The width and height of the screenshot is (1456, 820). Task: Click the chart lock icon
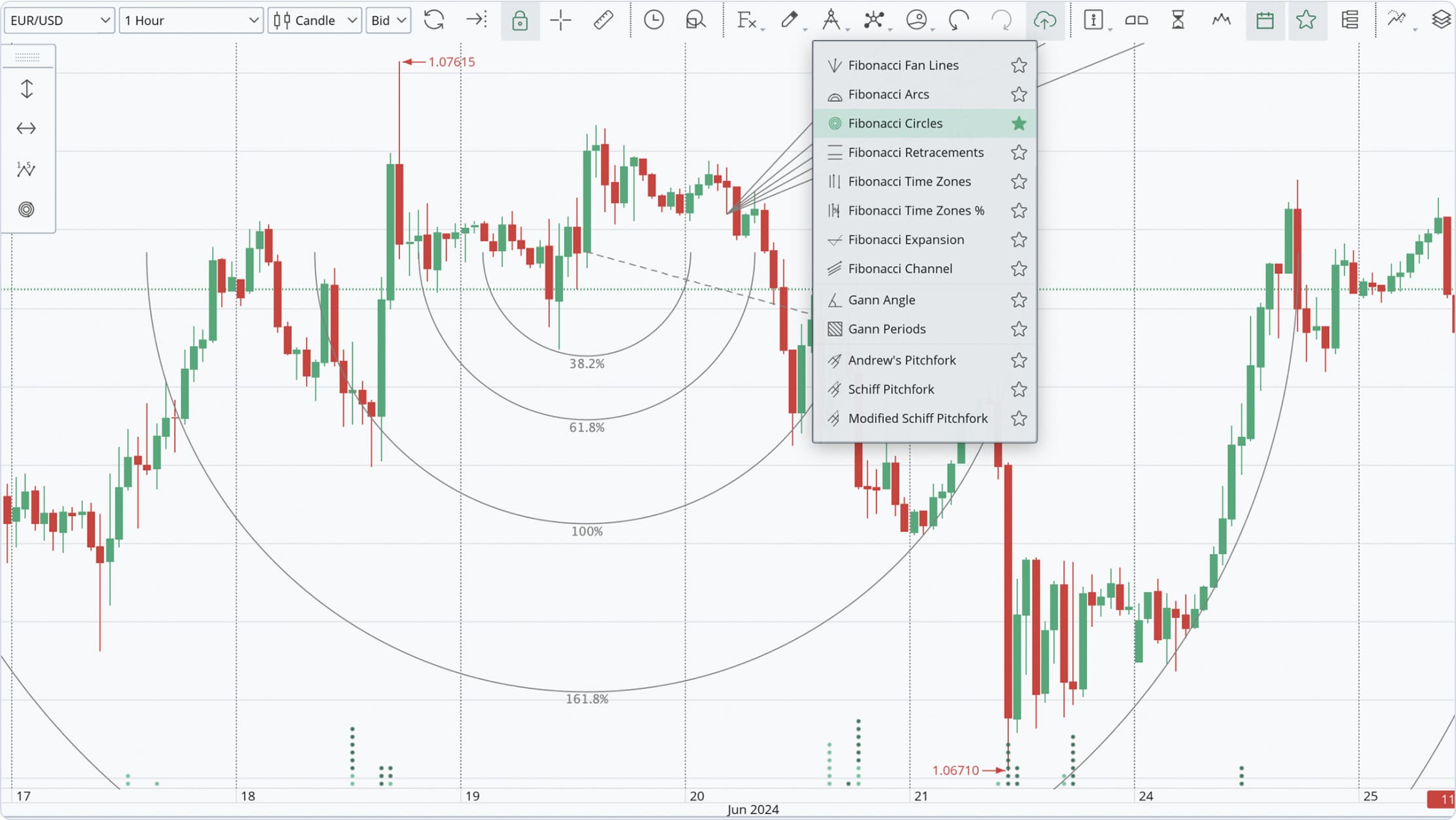pyautogui.click(x=519, y=21)
